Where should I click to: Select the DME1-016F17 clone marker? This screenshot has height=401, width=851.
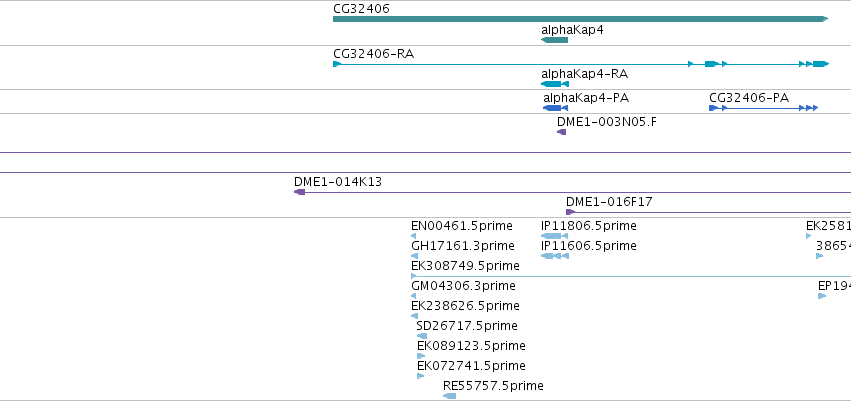point(570,212)
